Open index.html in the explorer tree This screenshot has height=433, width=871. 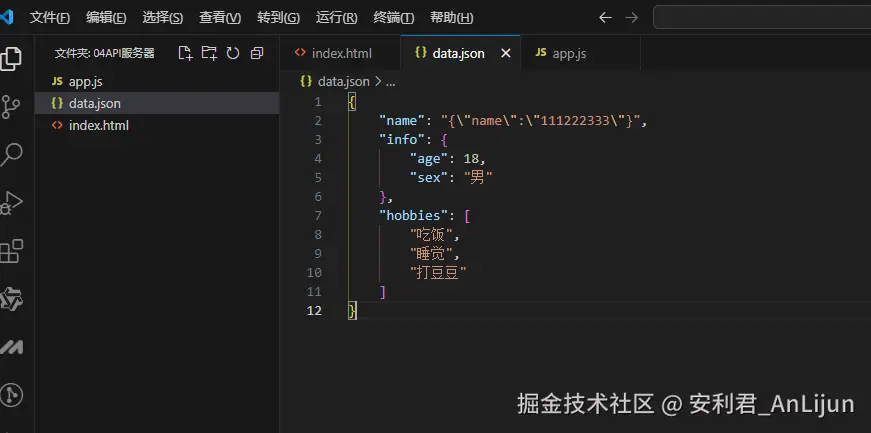click(x=157, y=125)
